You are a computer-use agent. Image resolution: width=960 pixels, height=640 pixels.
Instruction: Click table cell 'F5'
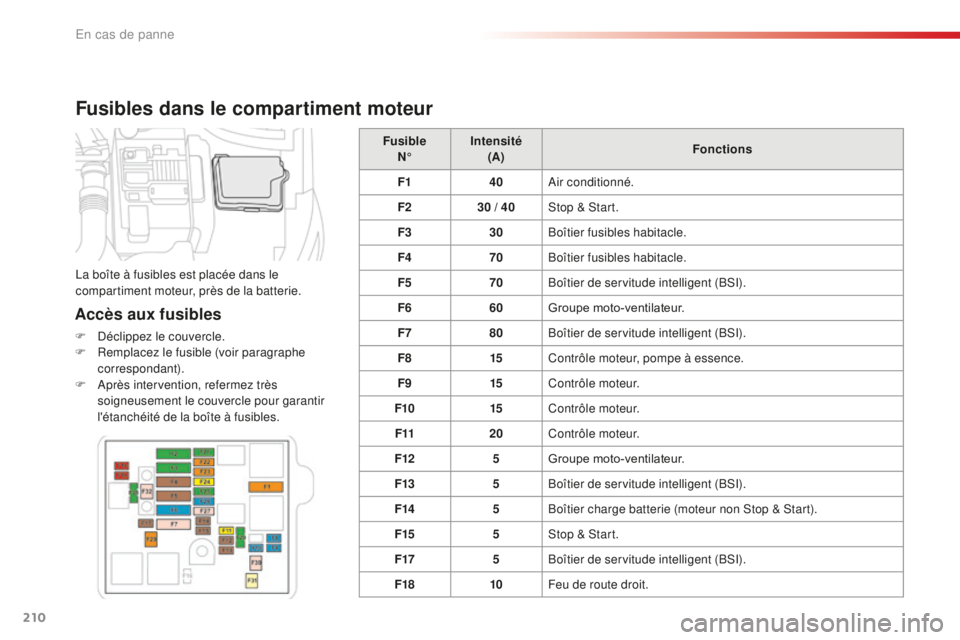(405, 282)
